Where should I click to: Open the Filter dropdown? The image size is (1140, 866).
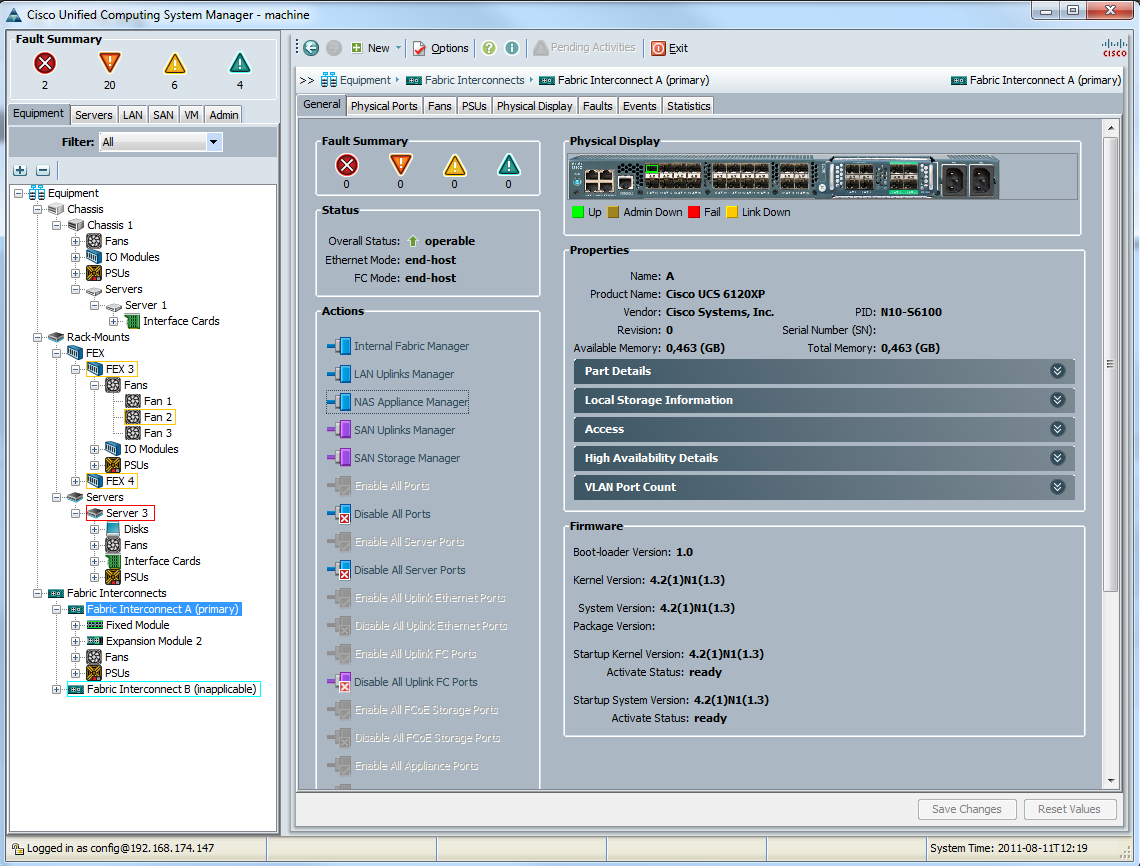click(x=214, y=142)
